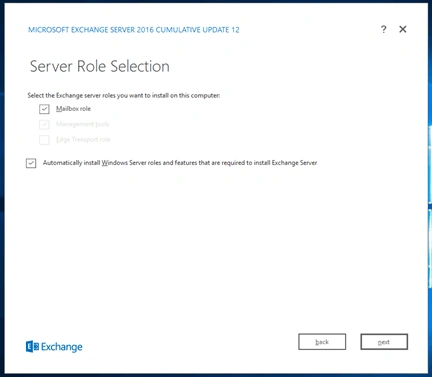Click the 'Automatically install Windows Server roles' label

pos(180,163)
